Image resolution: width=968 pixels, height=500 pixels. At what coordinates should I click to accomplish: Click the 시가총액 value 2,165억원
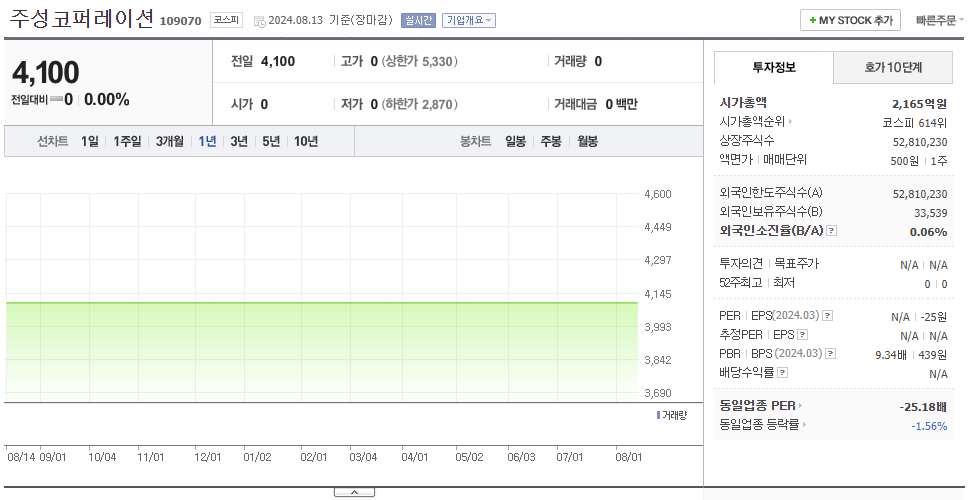coord(919,104)
